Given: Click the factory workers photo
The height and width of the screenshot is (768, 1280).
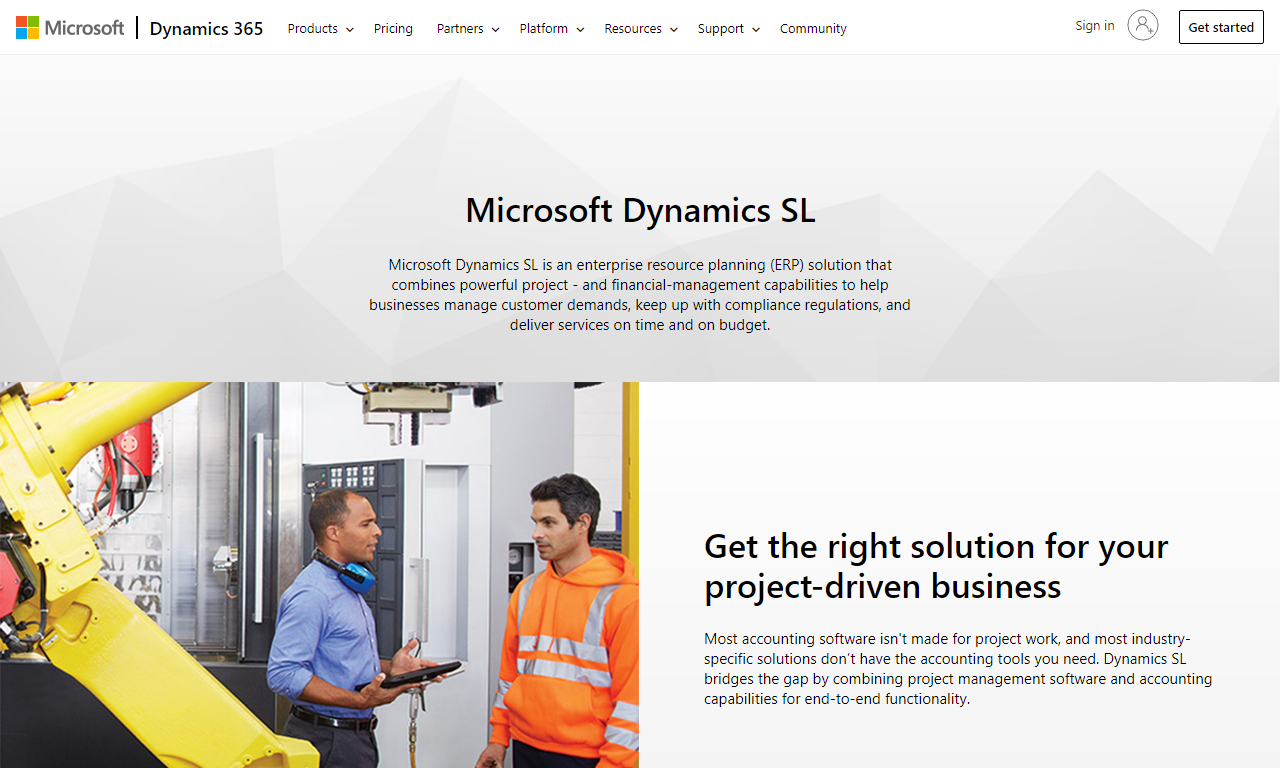Looking at the screenshot, I should pyautogui.click(x=319, y=575).
